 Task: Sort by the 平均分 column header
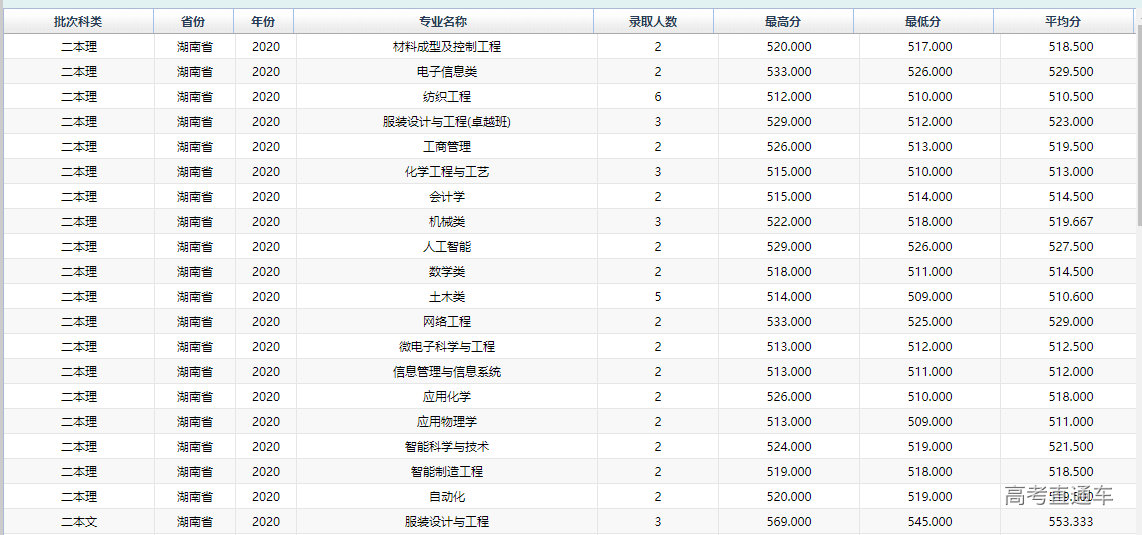point(1063,22)
